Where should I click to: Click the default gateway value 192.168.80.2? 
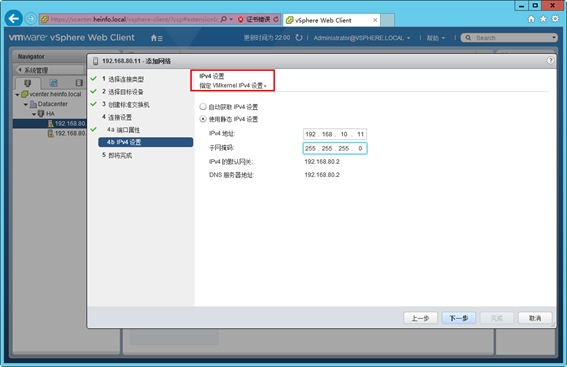point(322,162)
